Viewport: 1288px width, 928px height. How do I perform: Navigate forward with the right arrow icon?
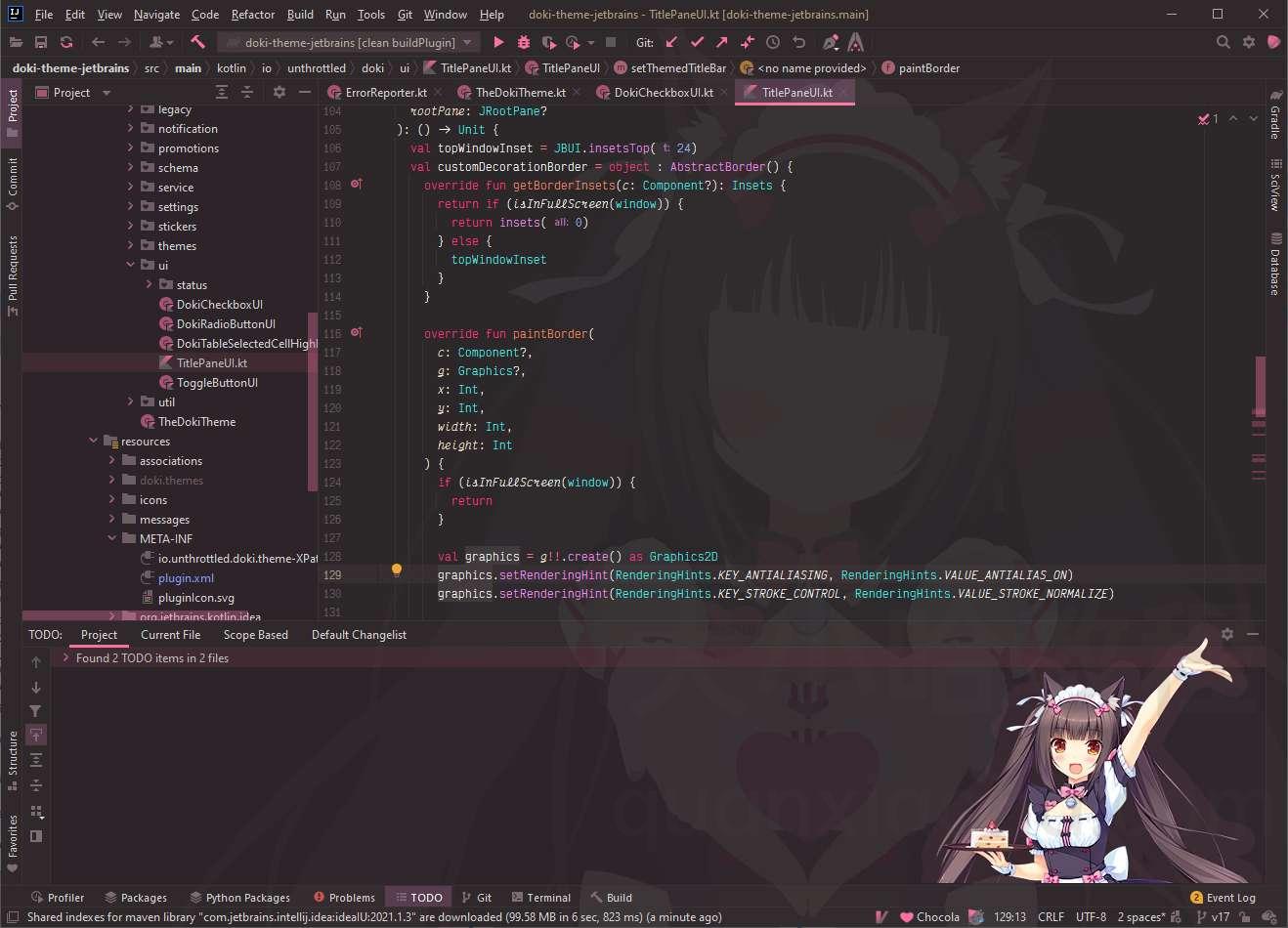(x=124, y=42)
